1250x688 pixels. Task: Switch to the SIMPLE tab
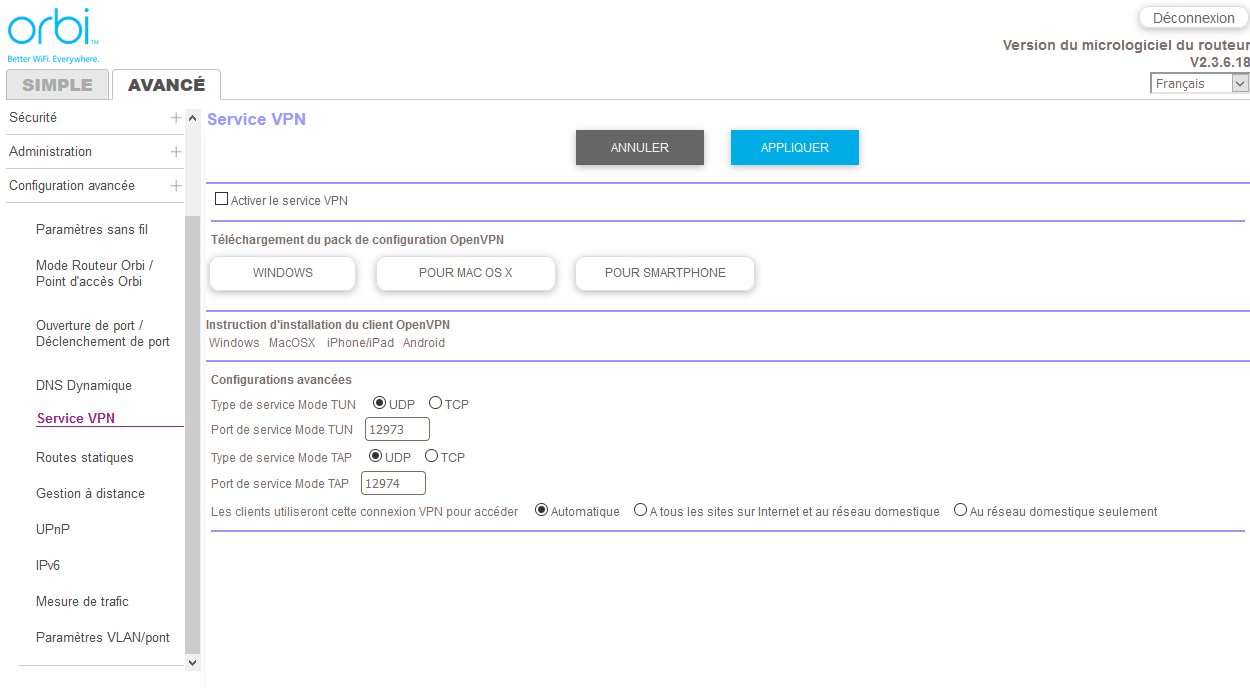click(57, 85)
